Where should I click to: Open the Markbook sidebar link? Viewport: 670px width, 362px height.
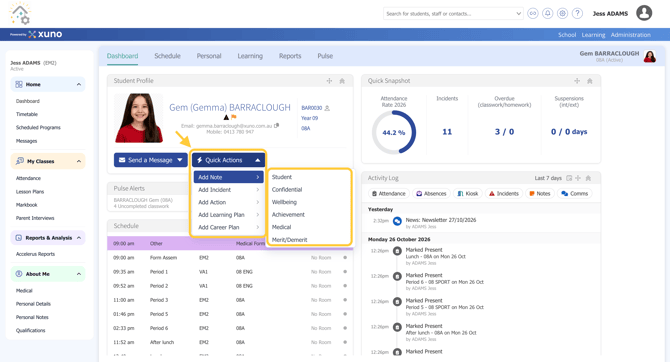pos(26,205)
